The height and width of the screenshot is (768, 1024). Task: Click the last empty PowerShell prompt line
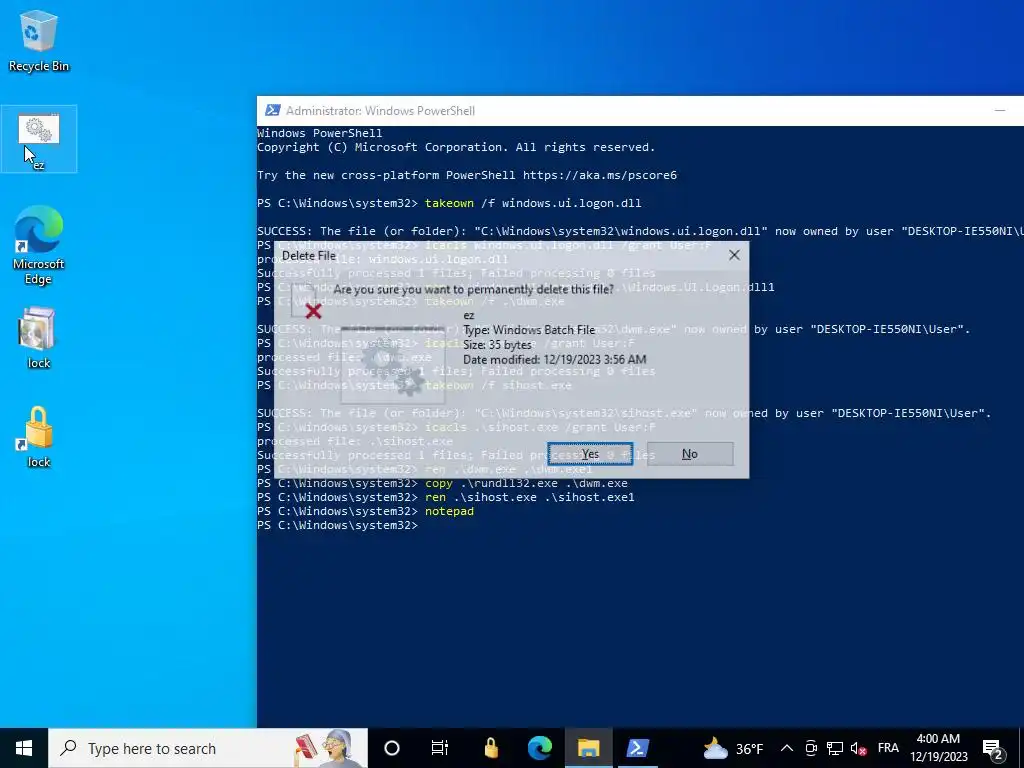click(338, 525)
